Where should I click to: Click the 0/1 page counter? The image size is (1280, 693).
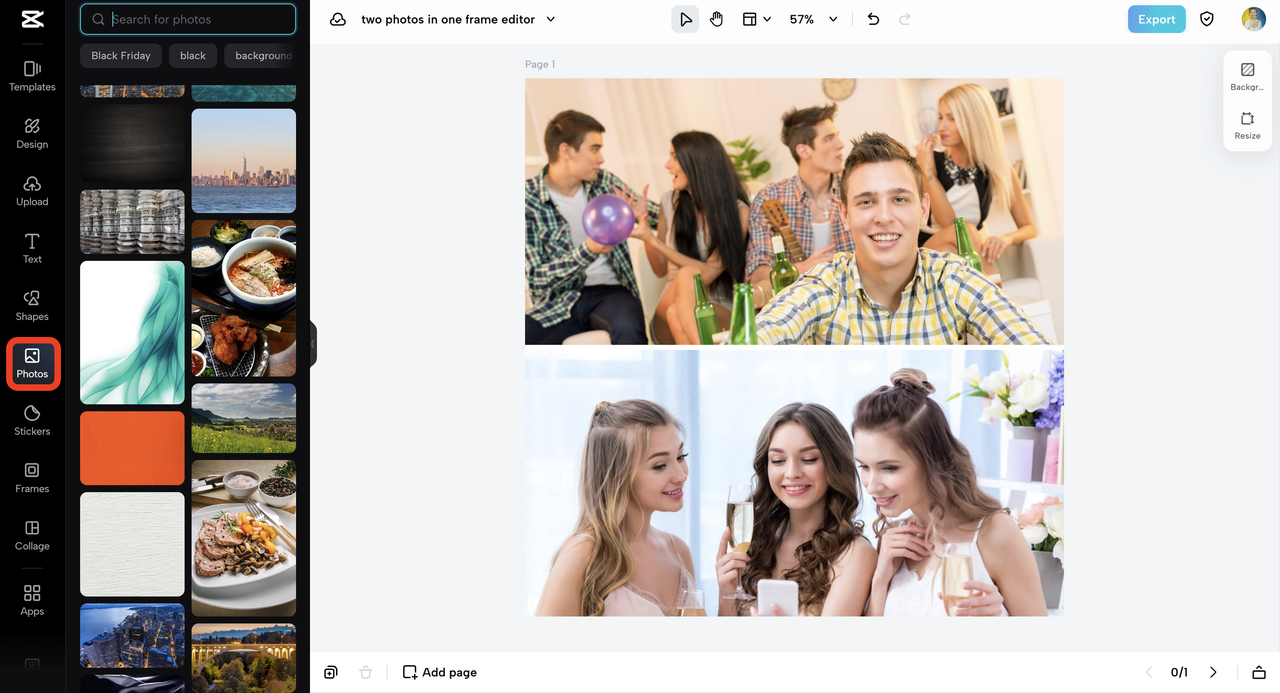[x=1179, y=672]
